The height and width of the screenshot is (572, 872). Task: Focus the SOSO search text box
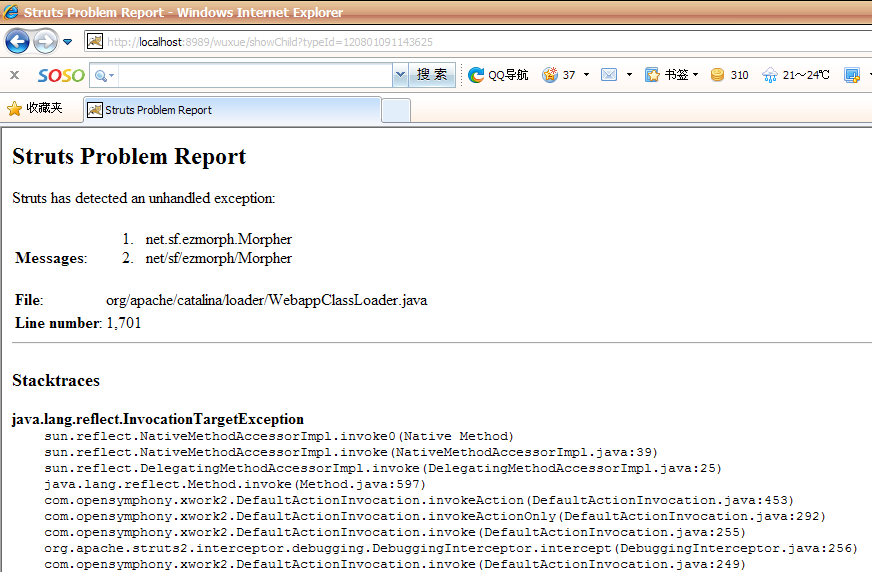tap(255, 75)
